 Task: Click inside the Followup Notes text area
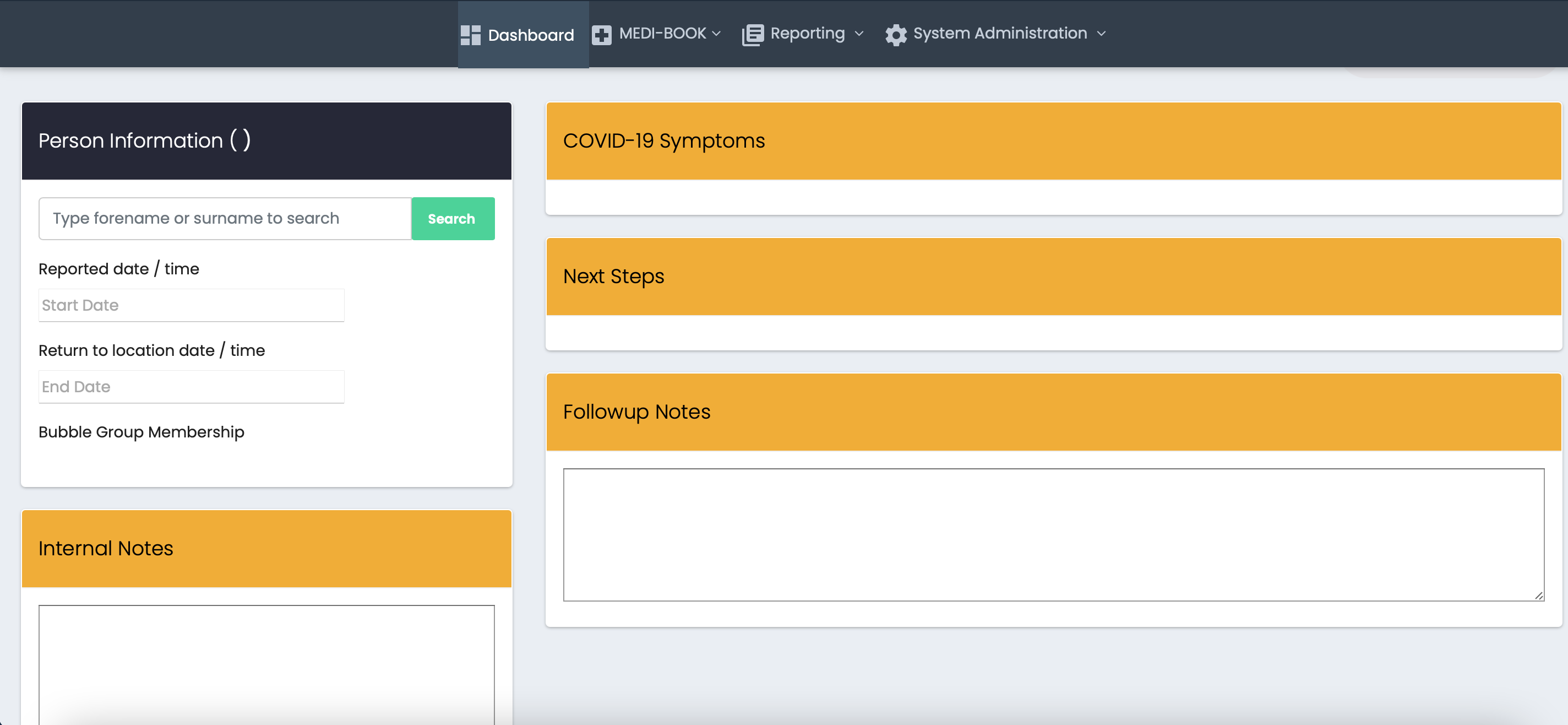[x=1053, y=535]
